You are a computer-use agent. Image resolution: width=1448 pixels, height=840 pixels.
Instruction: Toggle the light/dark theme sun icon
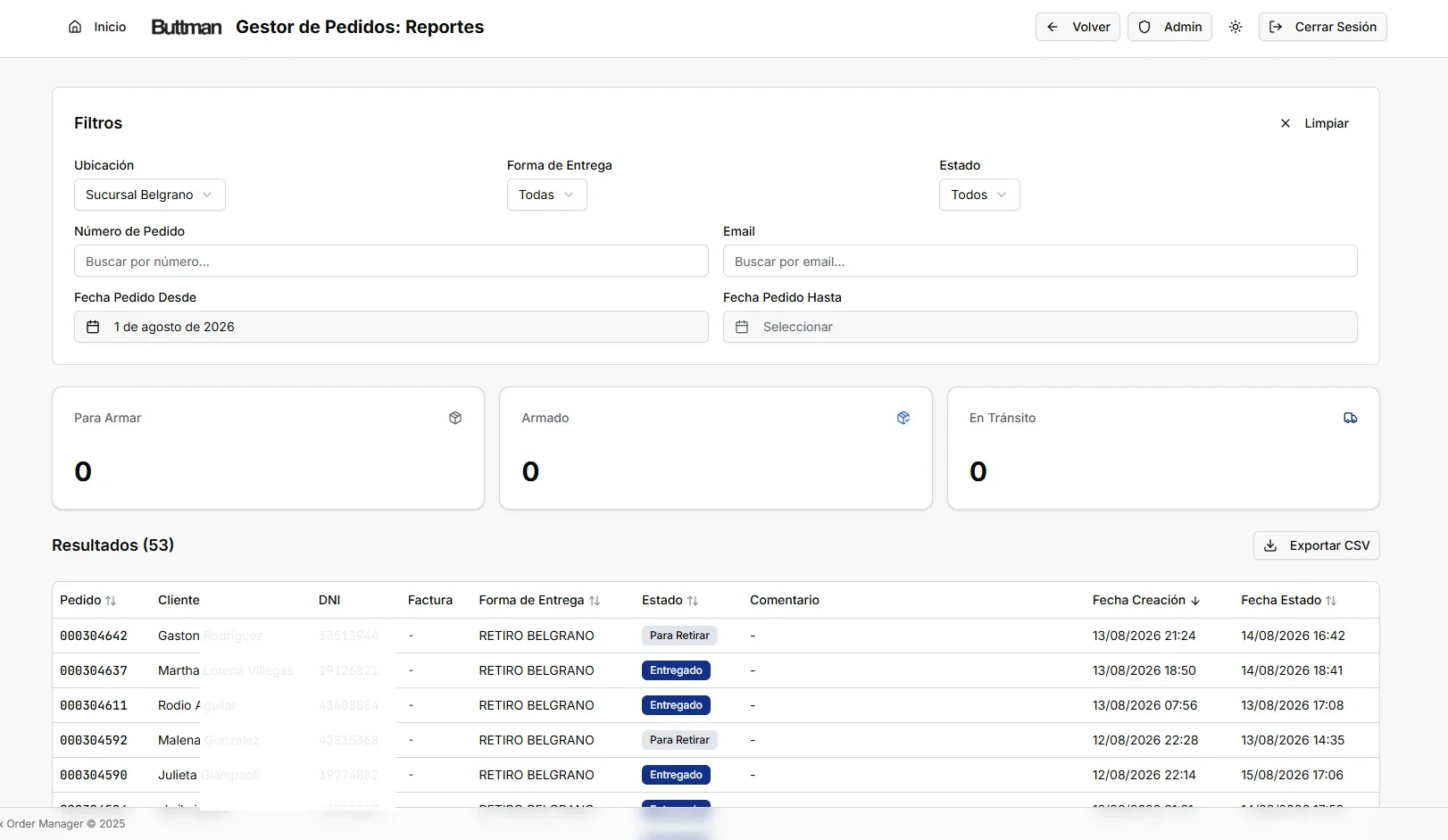pyautogui.click(x=1236, y=27)
